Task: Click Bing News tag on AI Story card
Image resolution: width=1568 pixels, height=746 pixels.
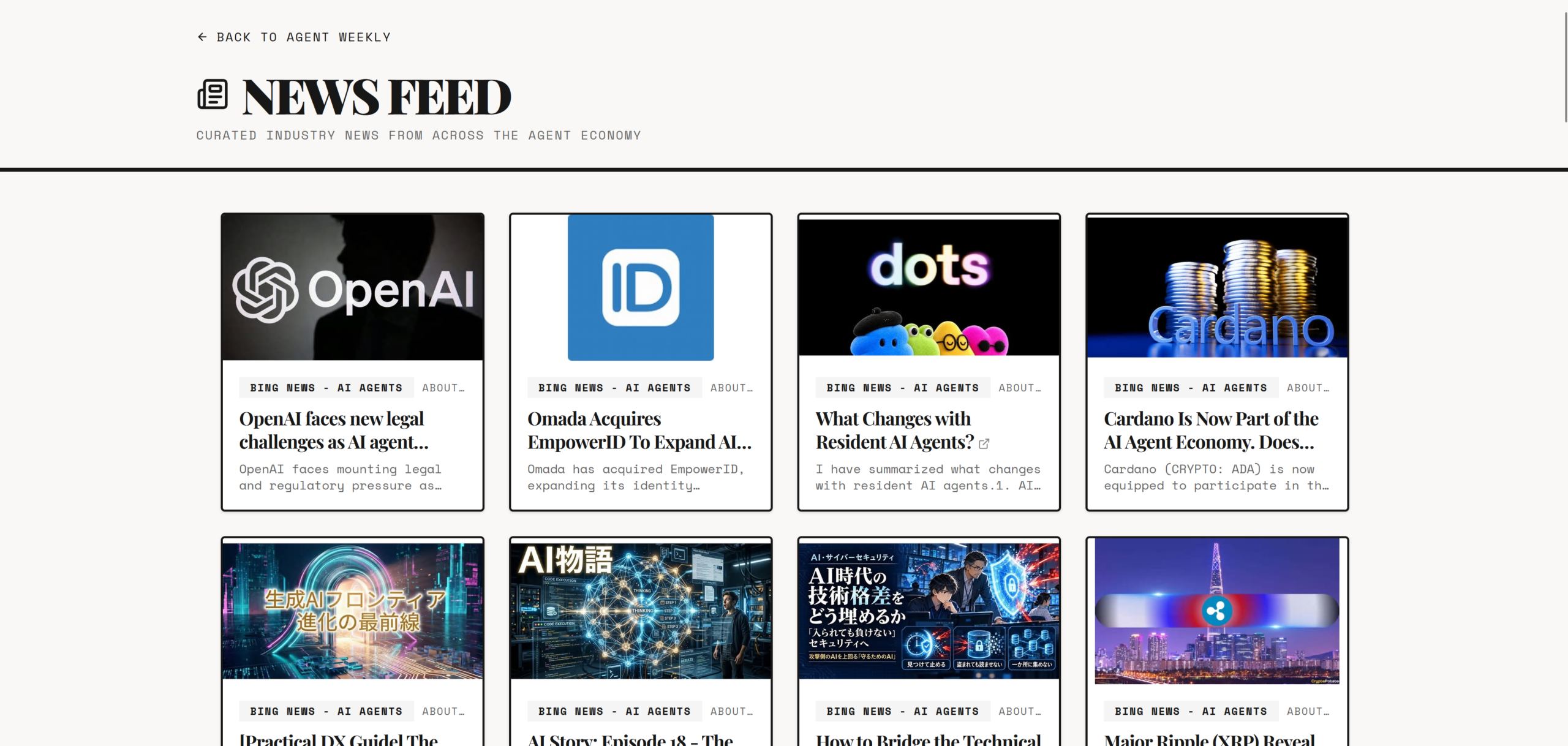Action: pos(614,711)
